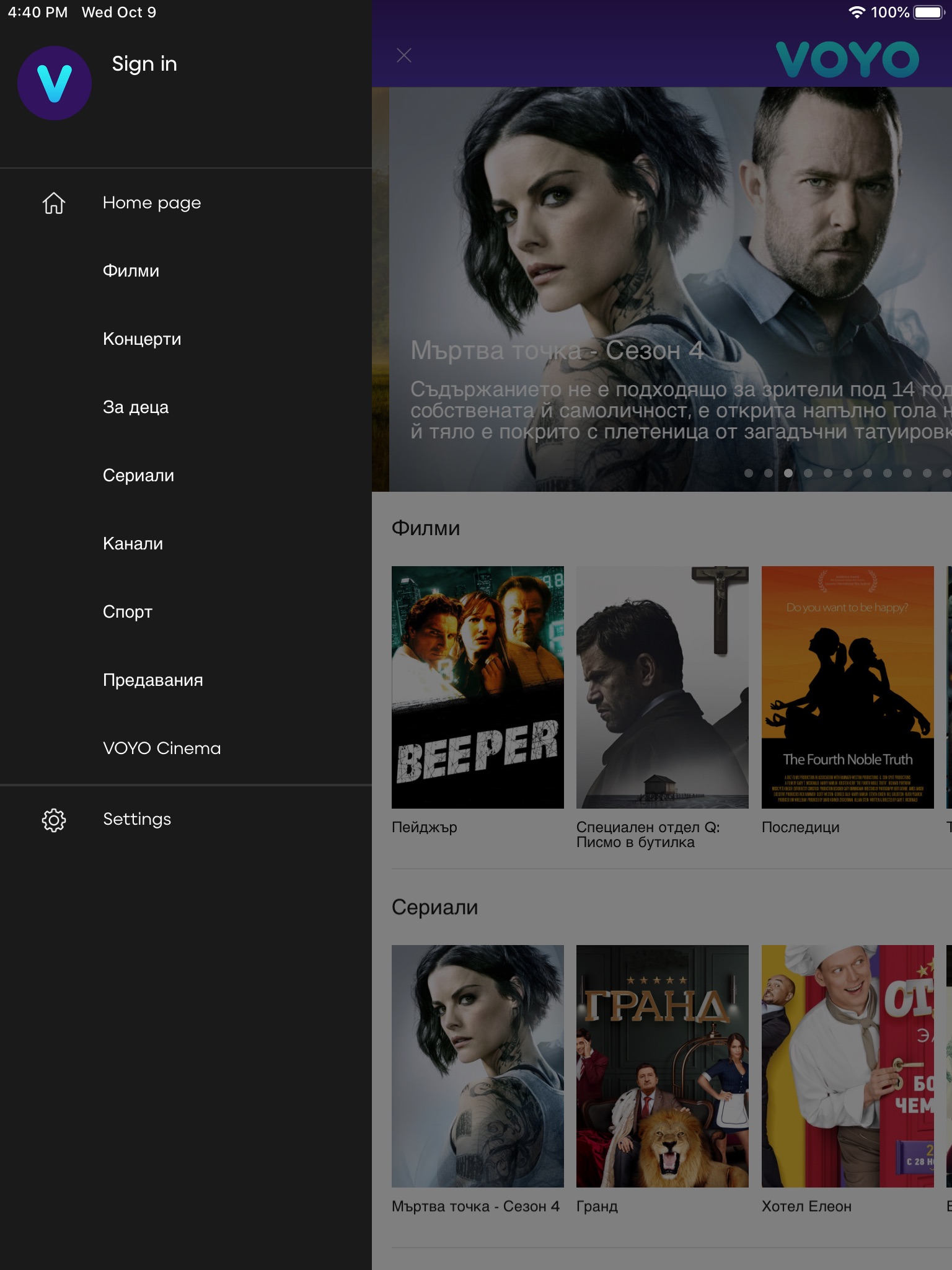Image resolution: width=952 pixels, height=1270 pixels.
Task: Click the Home page house icon
Action: 54,203
